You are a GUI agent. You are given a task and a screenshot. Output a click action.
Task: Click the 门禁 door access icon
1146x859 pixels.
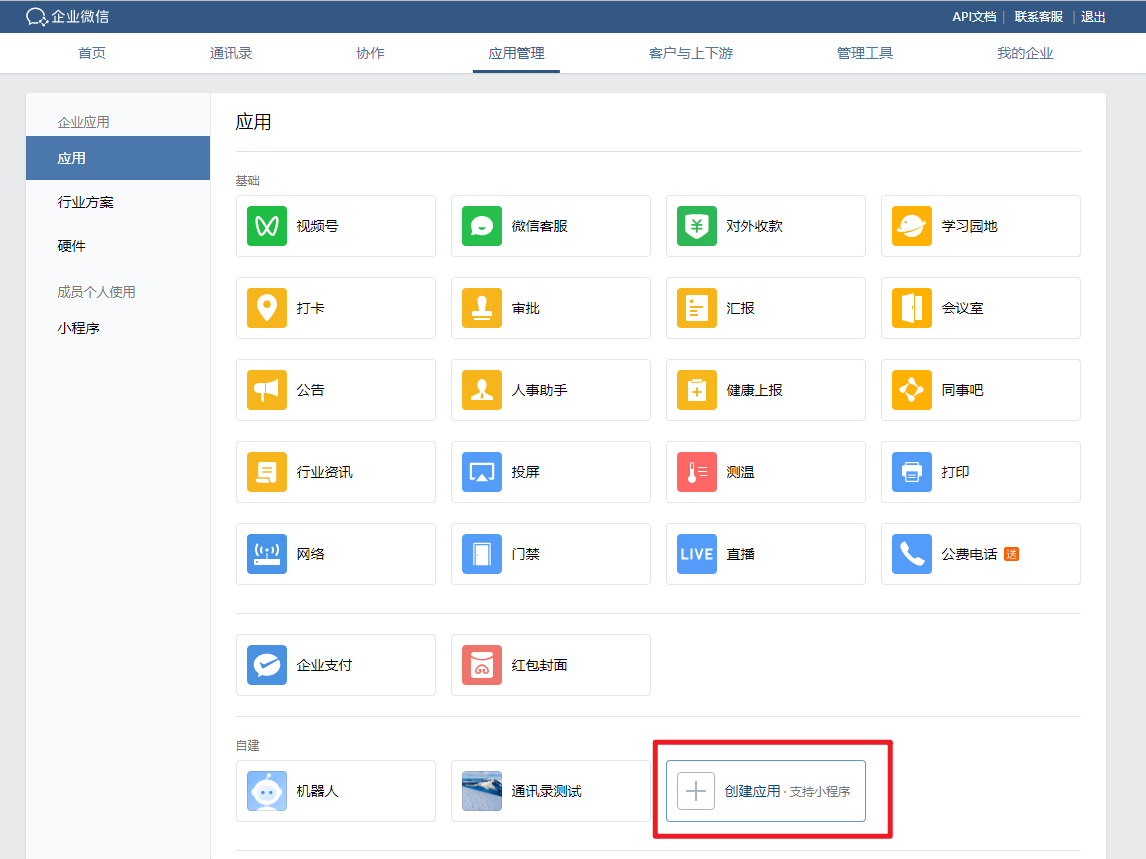click(x=482, y=553)
